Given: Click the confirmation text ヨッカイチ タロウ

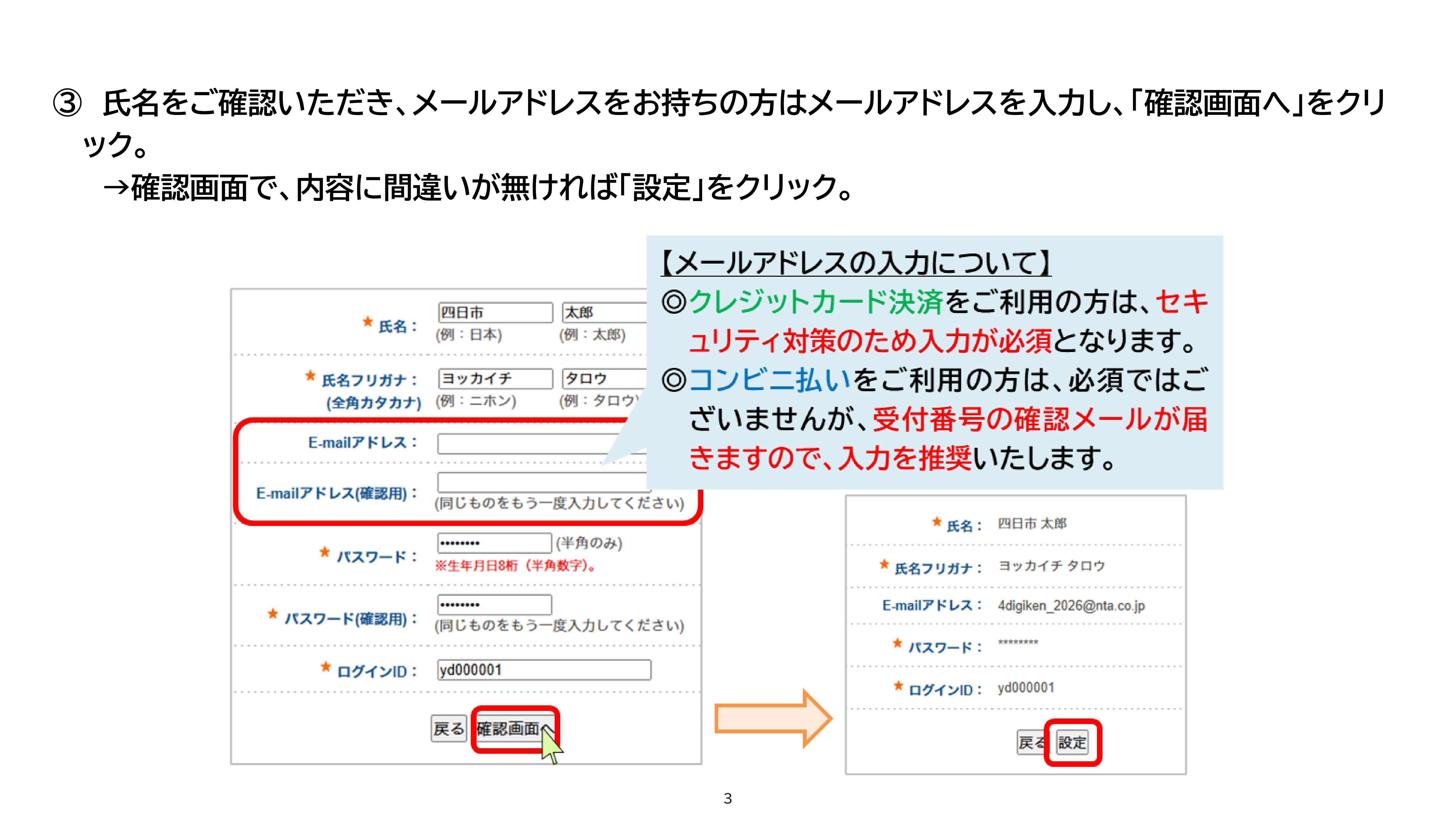Looking at the screenshot, I should [x=1052, y=566].
